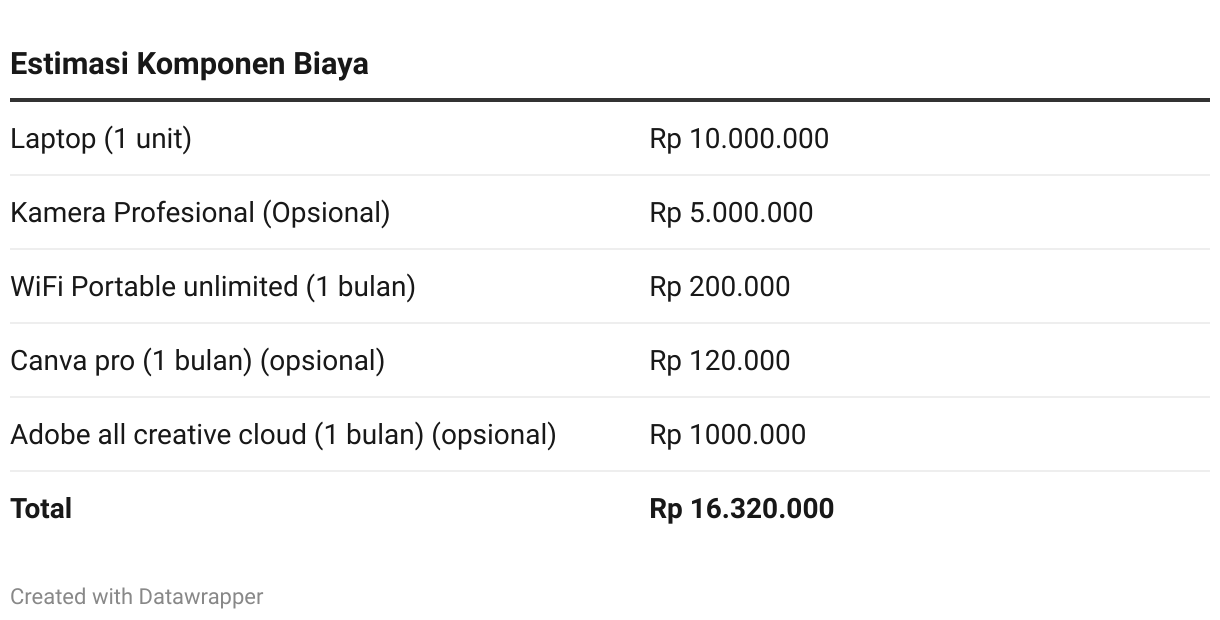The height and width of the screenshot is (620, 1220).
Task: Click the bold "Total" row label
Action: click(x=41, y=509)
